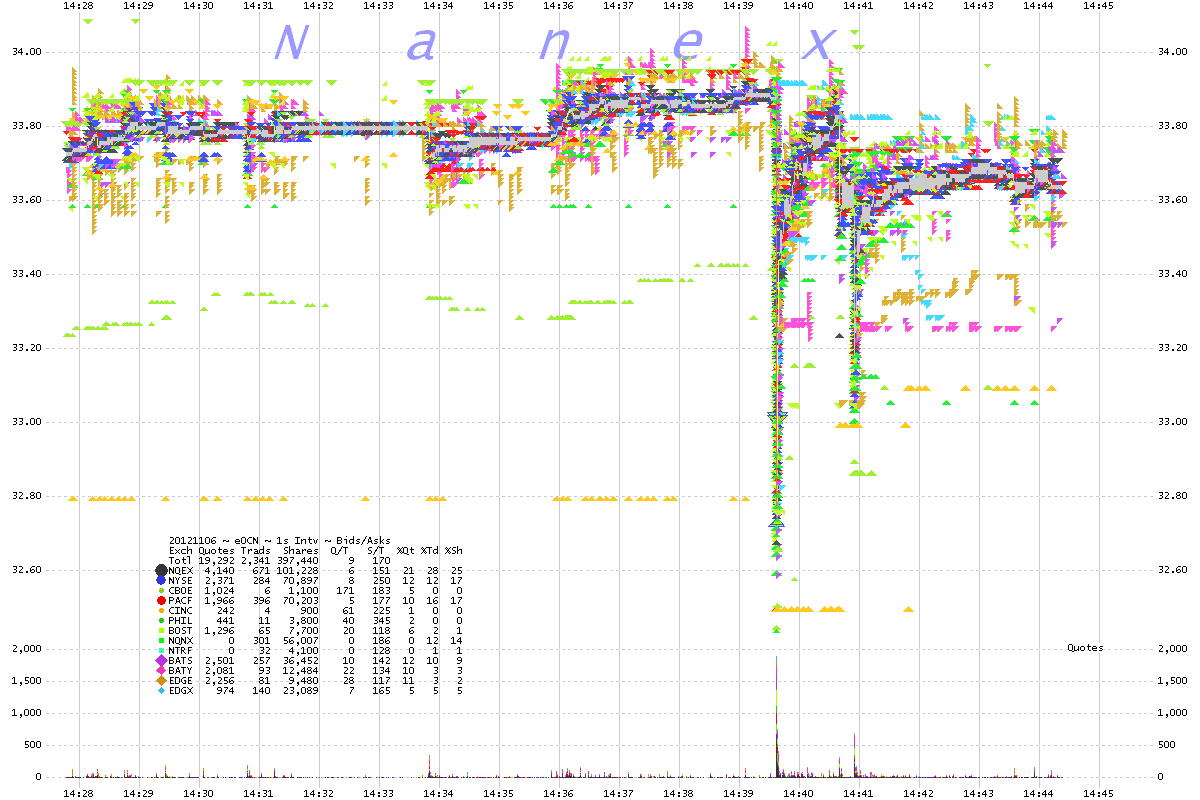This screenshot has height=800, width=1200.
Task: Click BATS quotes value '2,501'
Action: click(x=219, y=661)
